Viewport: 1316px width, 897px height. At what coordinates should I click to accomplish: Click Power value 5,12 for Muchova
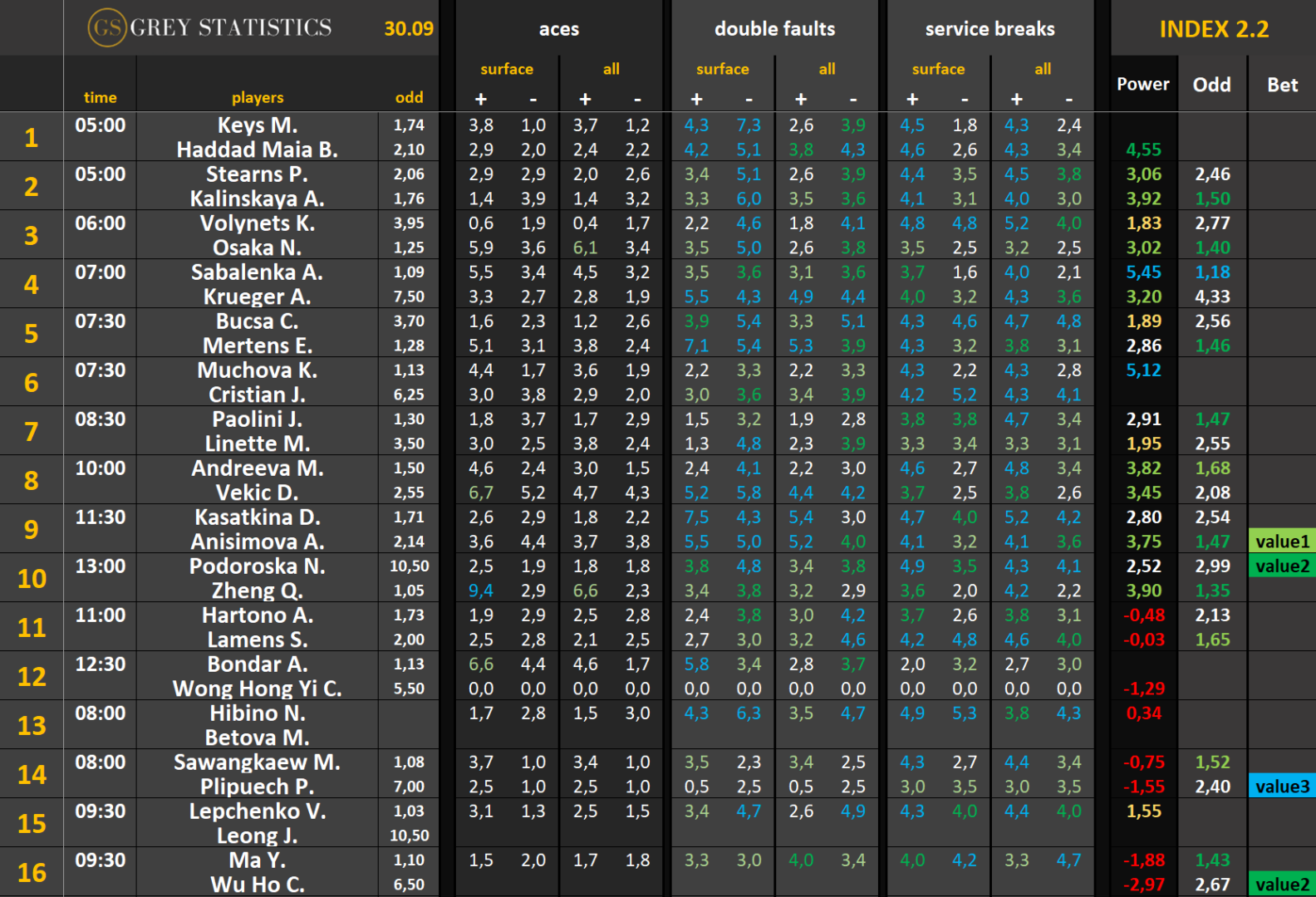point(1144,370)
